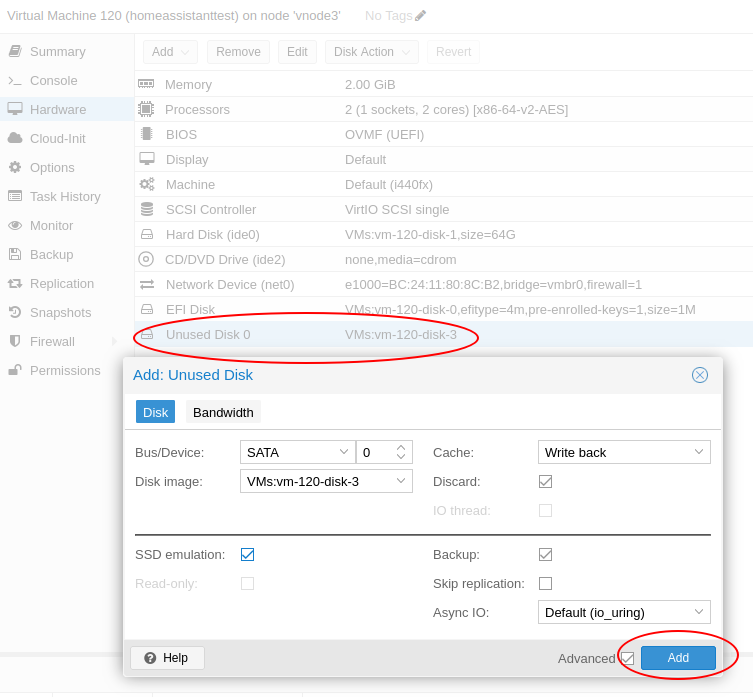Click the Unused Disk 0 drive icon
753x697 pixels.
pyautogui.click(x=146, y=334)
